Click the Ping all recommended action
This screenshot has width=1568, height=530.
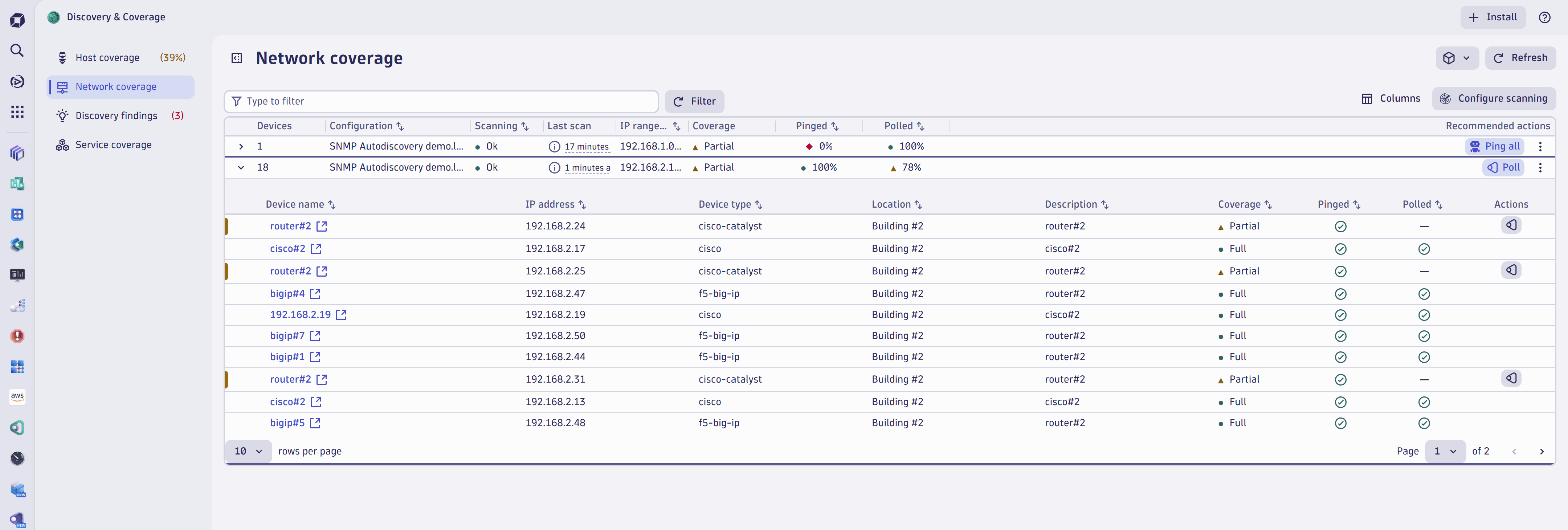pyautogui.click(x=1494, y=147)
